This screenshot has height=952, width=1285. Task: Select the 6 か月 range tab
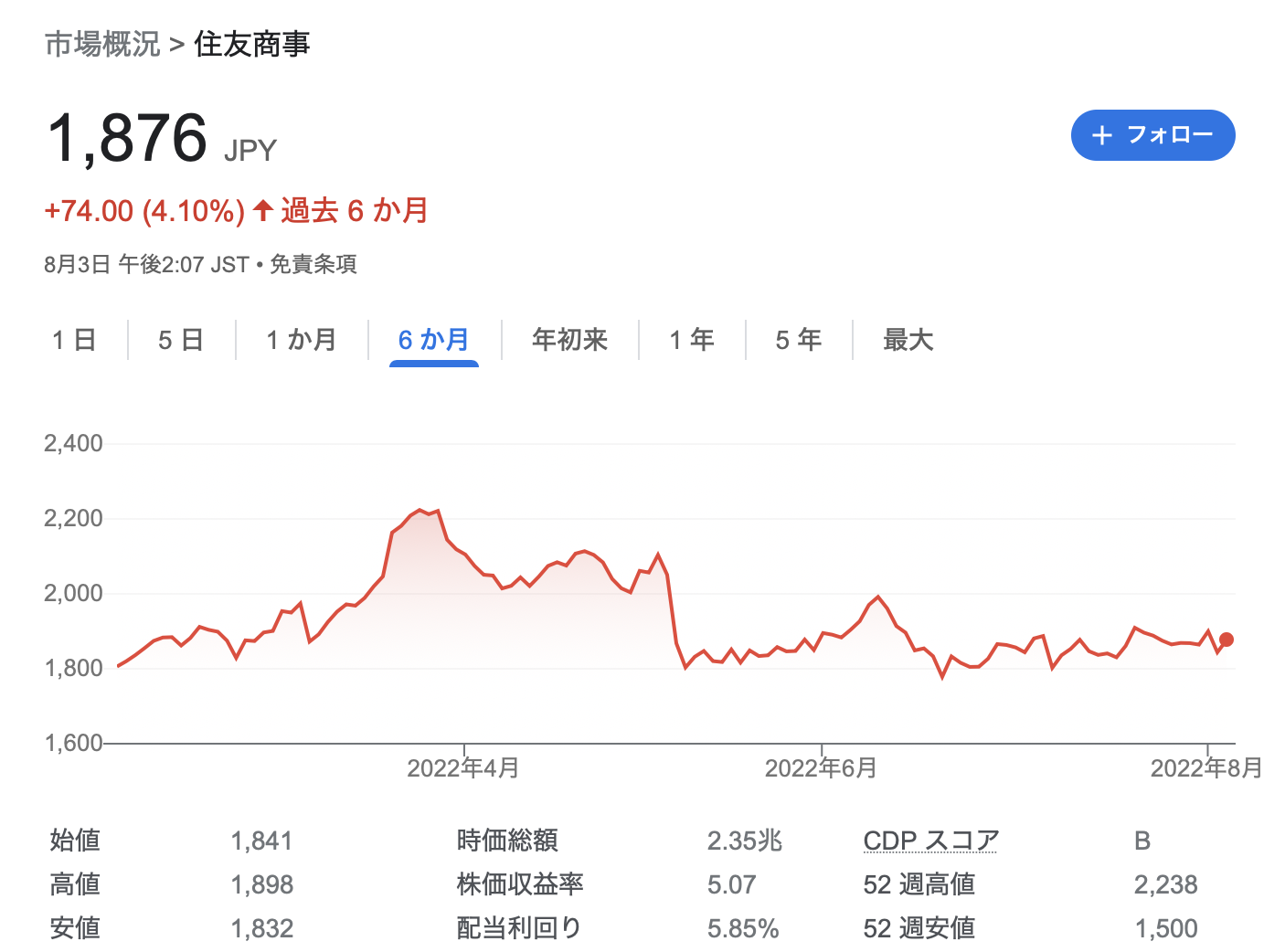coord(434,340)
